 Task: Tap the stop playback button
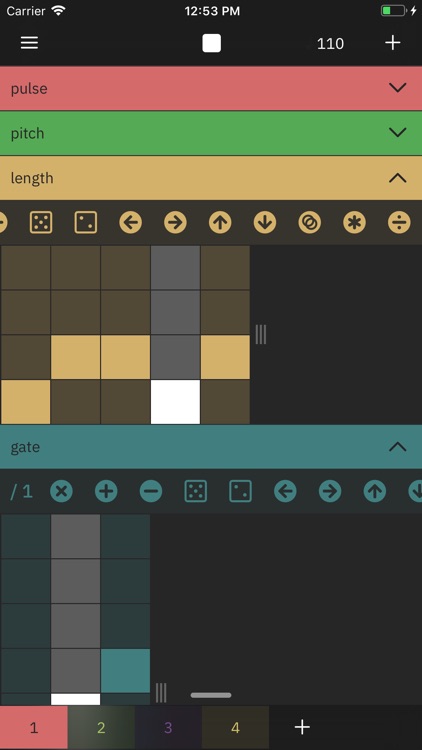[x=211, y=44]
